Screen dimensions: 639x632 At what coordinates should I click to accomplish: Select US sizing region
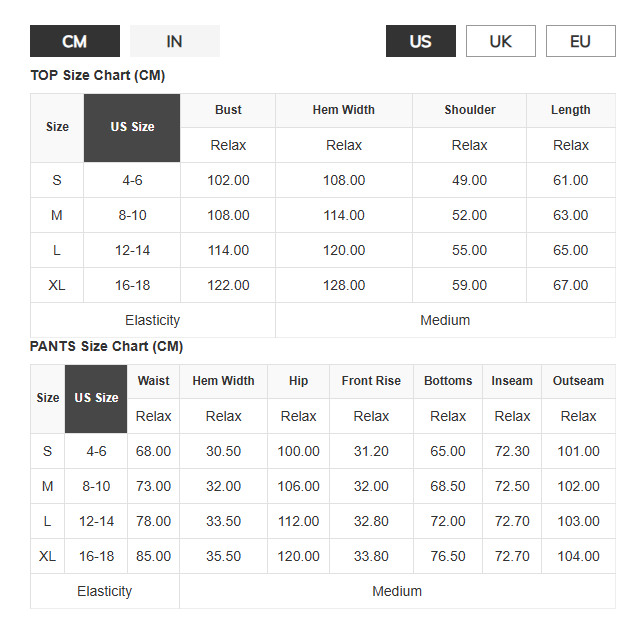(x=421, y=41)
